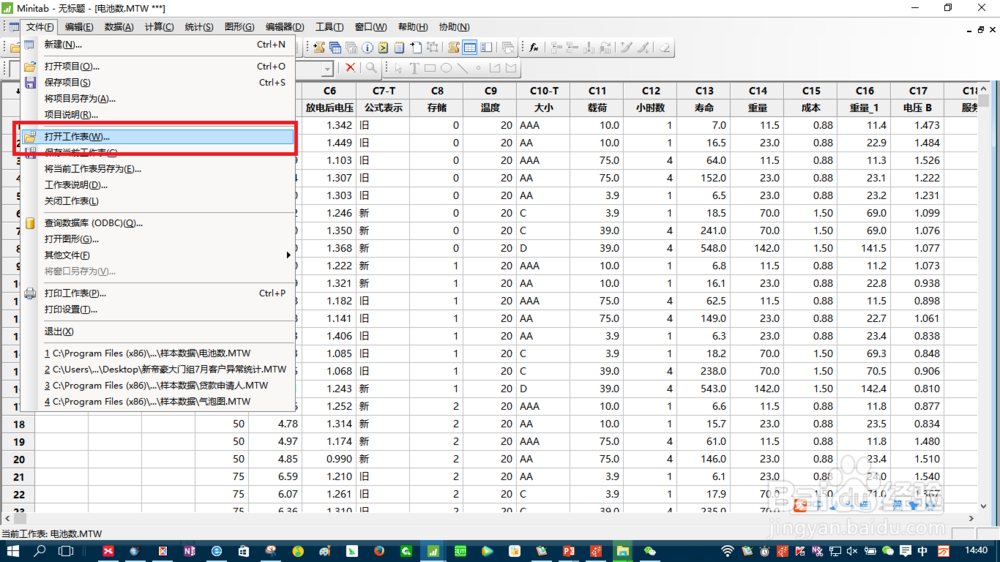Choose 新建(N)... from File menu
Screen dimensions: 1000x562
click(x=158, y=45)
